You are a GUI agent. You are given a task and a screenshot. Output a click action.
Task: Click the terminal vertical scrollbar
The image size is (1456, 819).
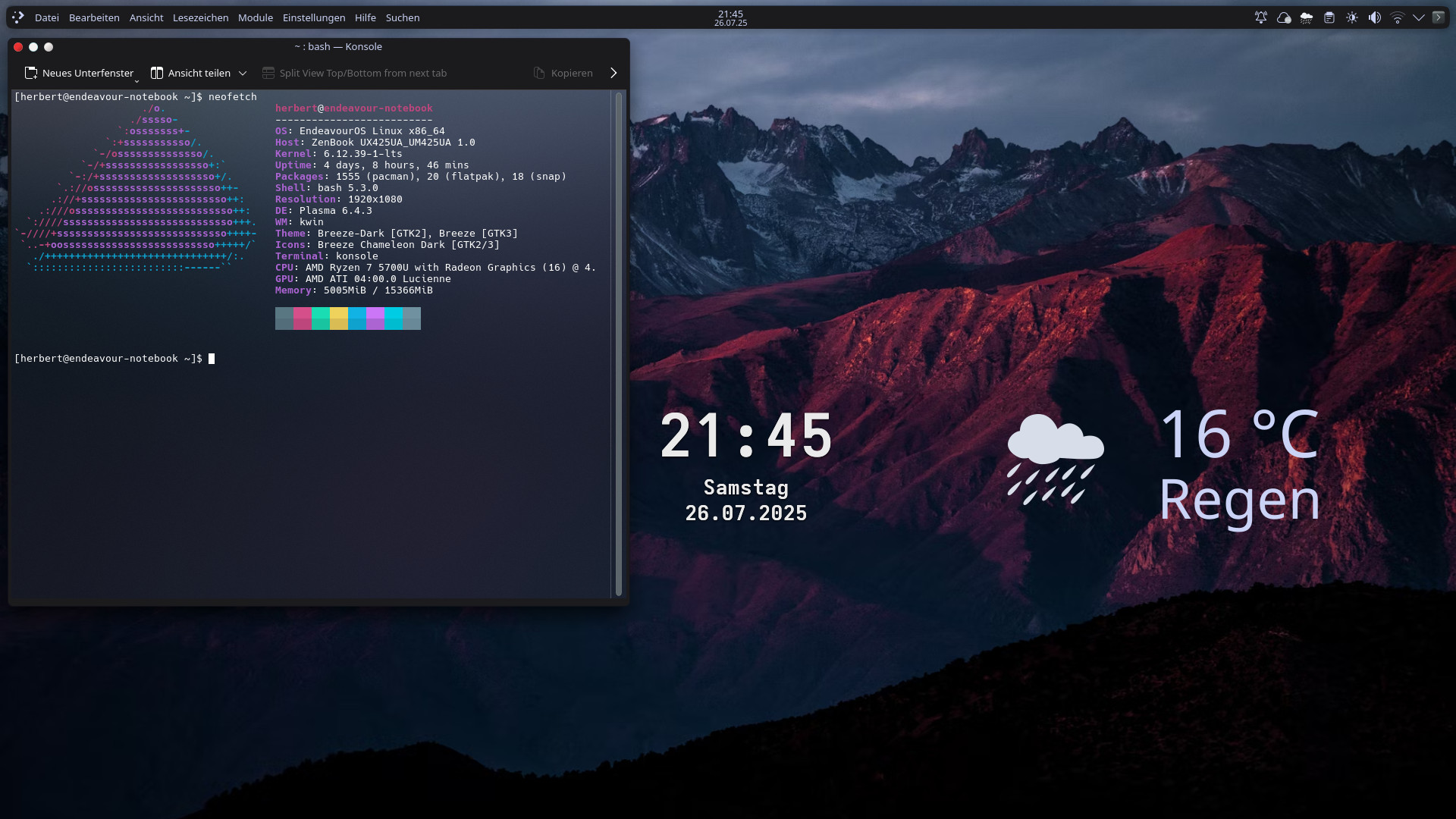pyautogui.click(x=619, y=343)
